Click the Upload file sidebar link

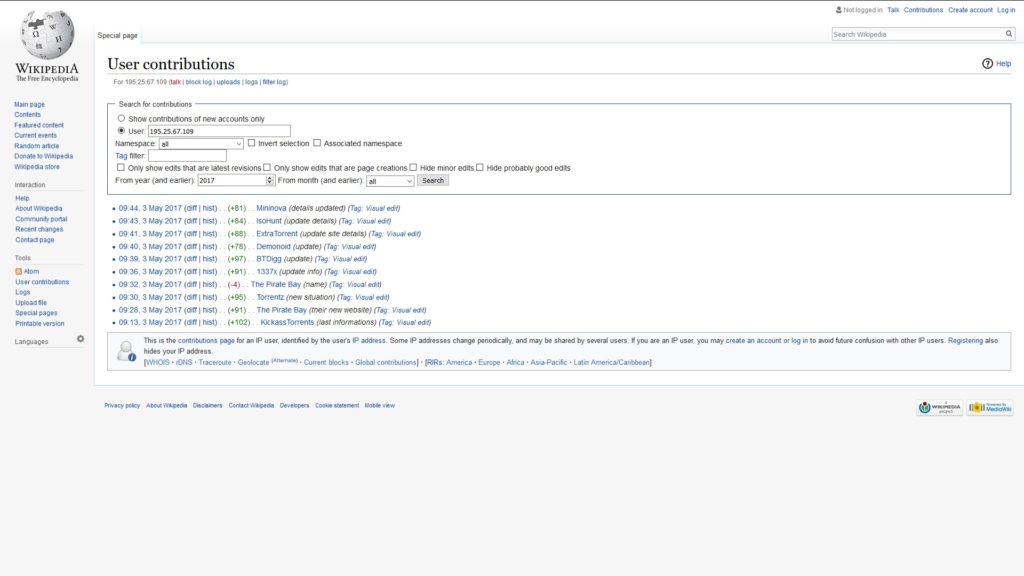pyautogui.click(x=31, y=303)
